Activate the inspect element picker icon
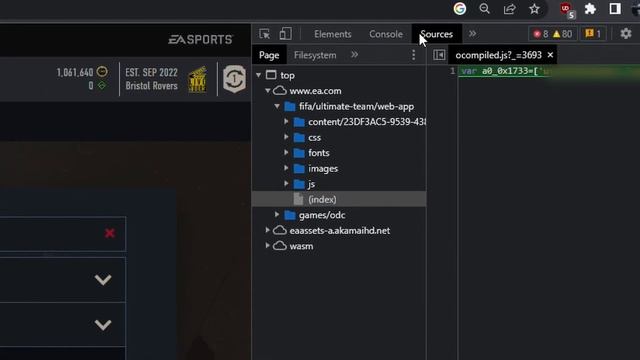Screen dimensions: 640x360 pos(264,34)
